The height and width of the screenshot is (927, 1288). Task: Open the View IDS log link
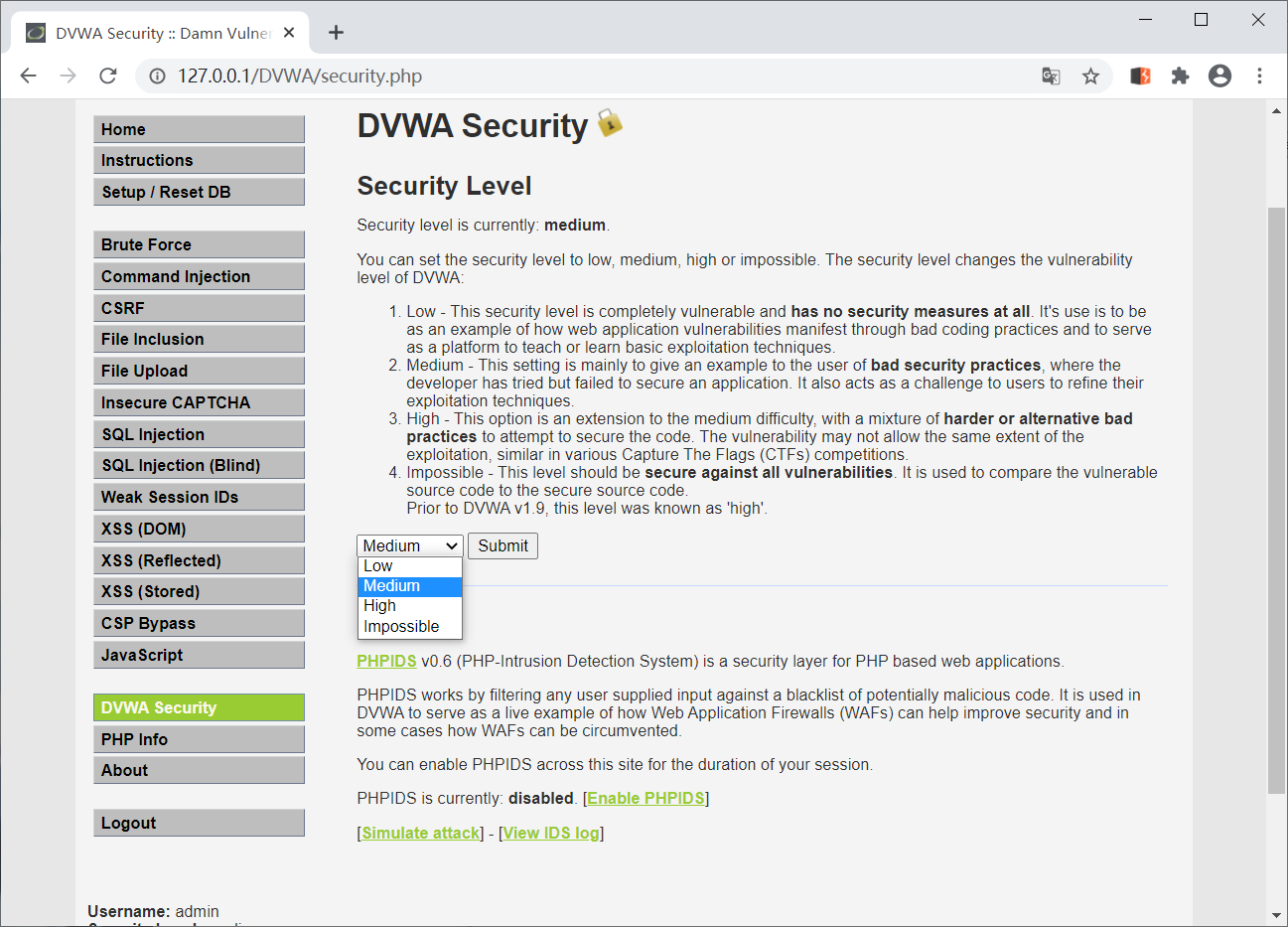[551, 833]
